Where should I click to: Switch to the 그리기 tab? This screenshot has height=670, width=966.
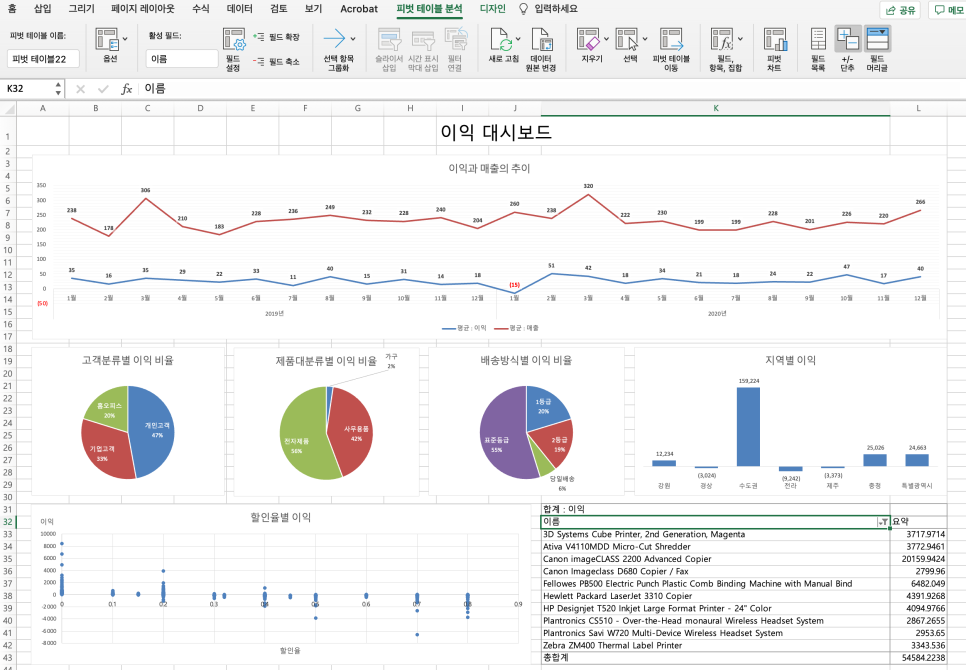tap(81, 9)
